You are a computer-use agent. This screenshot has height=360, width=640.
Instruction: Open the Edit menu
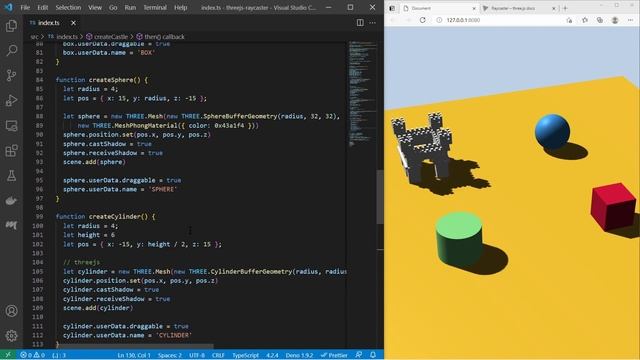42,7
